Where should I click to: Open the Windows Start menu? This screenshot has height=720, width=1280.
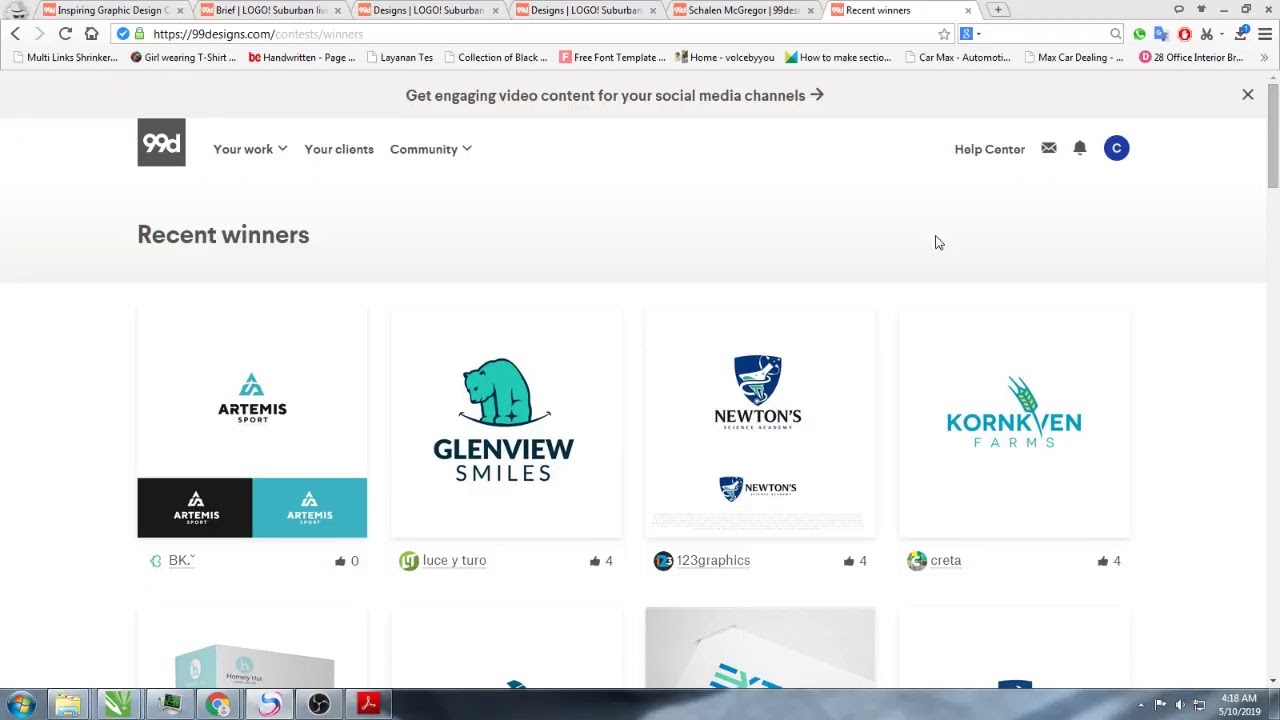(x=21, y=705)
